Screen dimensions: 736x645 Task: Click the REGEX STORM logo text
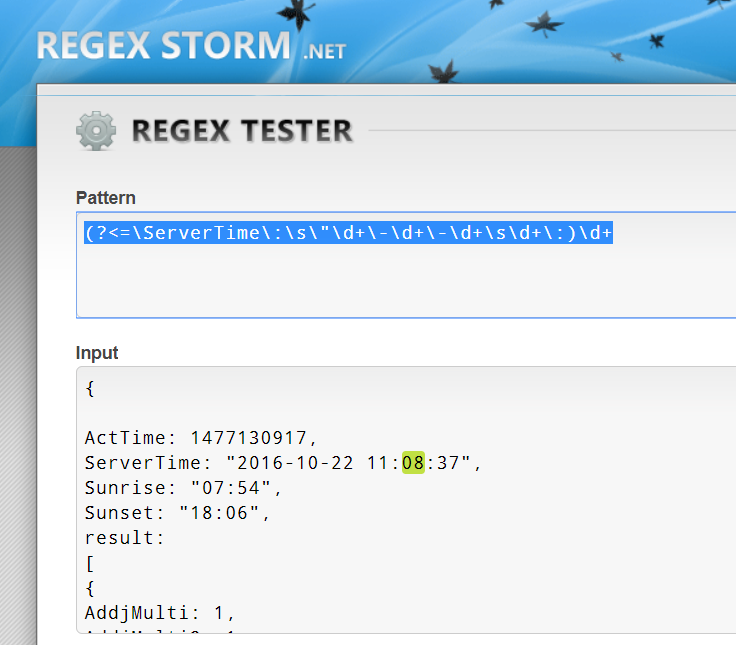click(163, 45)
